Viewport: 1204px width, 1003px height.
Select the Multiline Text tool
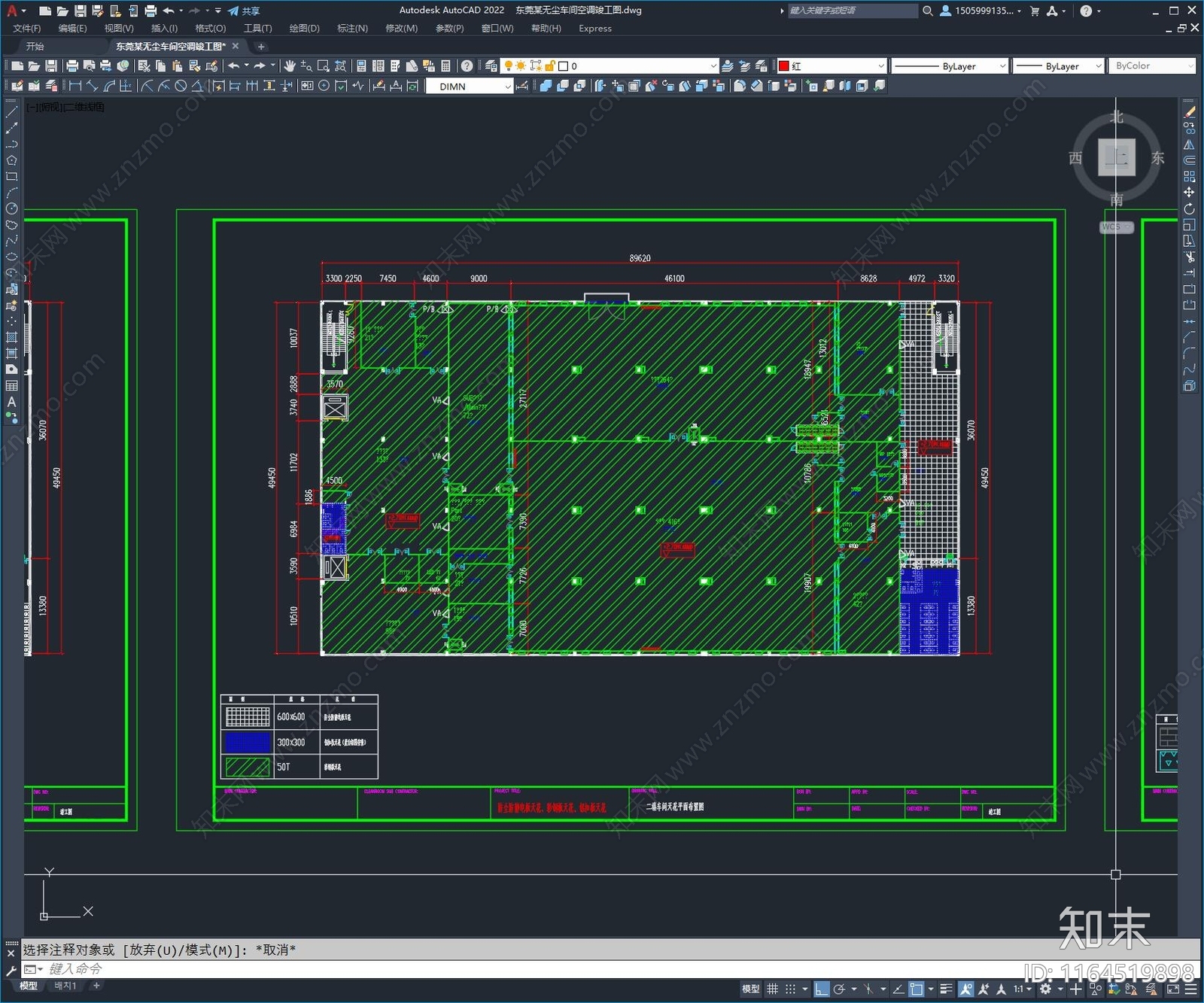tap(11, 402)
